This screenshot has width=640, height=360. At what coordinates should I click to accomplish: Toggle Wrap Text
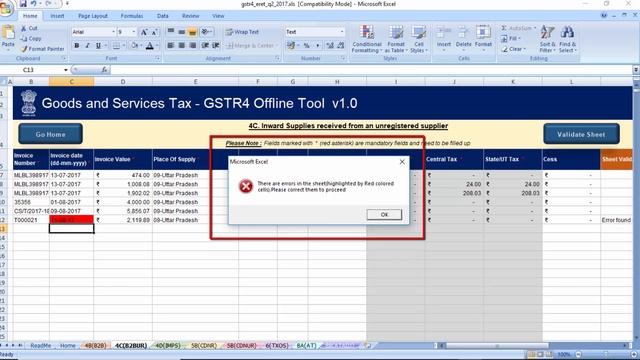242,31
